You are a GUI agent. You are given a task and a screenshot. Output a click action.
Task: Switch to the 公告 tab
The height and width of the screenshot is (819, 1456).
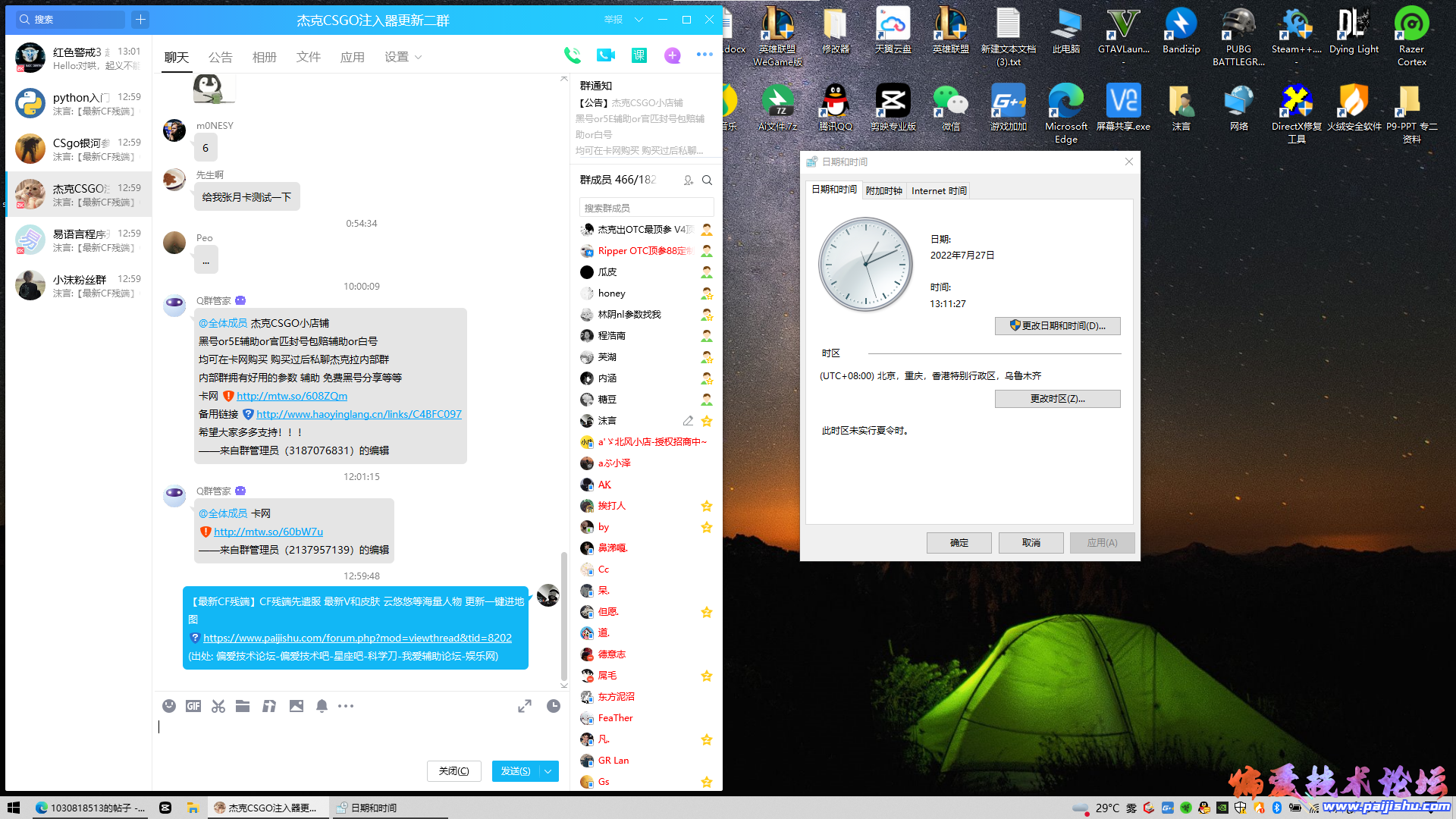click(x=220, y=58)
